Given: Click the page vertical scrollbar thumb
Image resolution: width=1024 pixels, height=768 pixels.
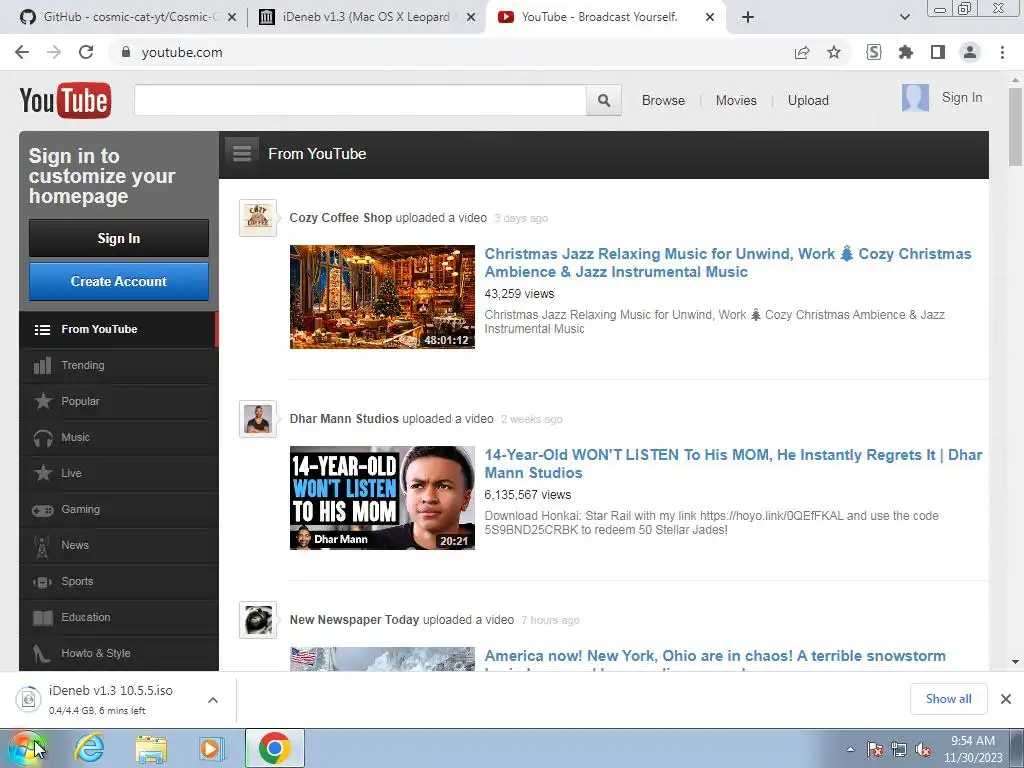Looking at the screenshot, I should click(1015, 127).
